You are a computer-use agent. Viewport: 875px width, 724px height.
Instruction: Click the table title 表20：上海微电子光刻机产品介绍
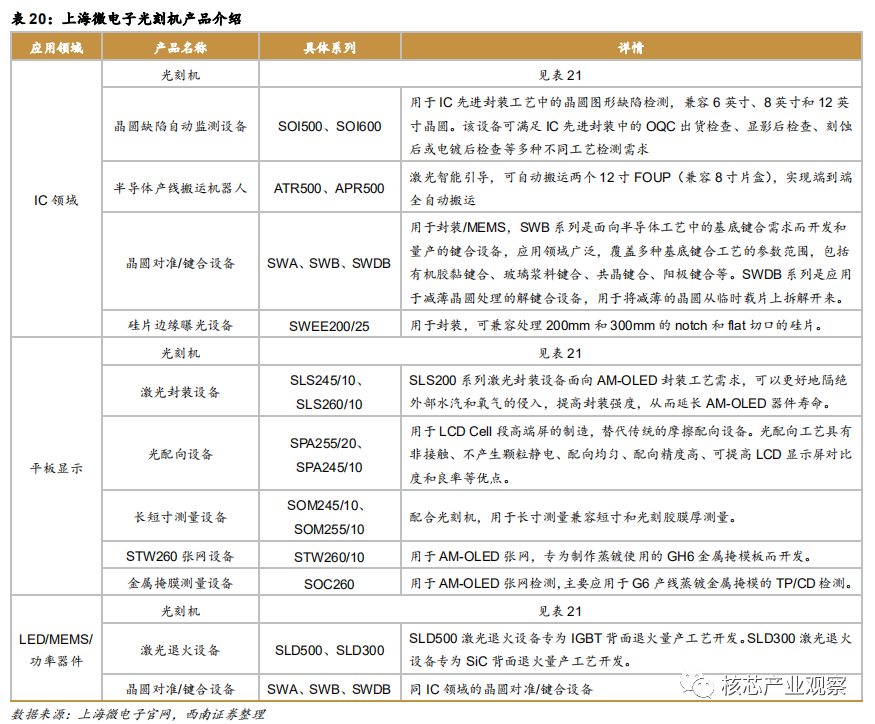(x=127, y=19)
